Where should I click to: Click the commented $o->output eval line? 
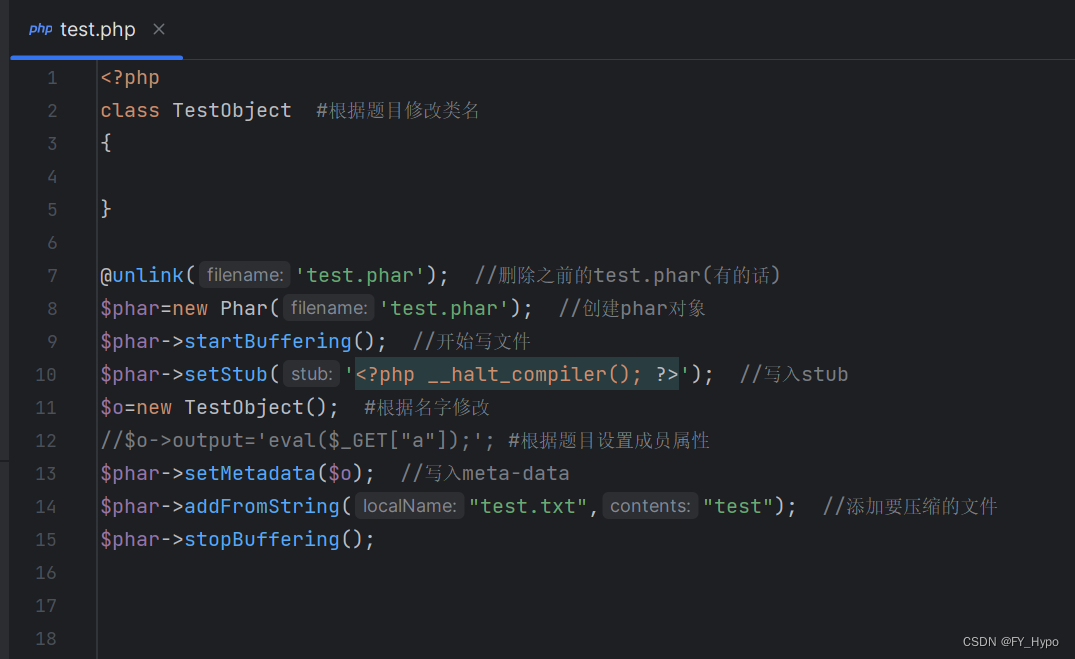(x=297, y=440)
